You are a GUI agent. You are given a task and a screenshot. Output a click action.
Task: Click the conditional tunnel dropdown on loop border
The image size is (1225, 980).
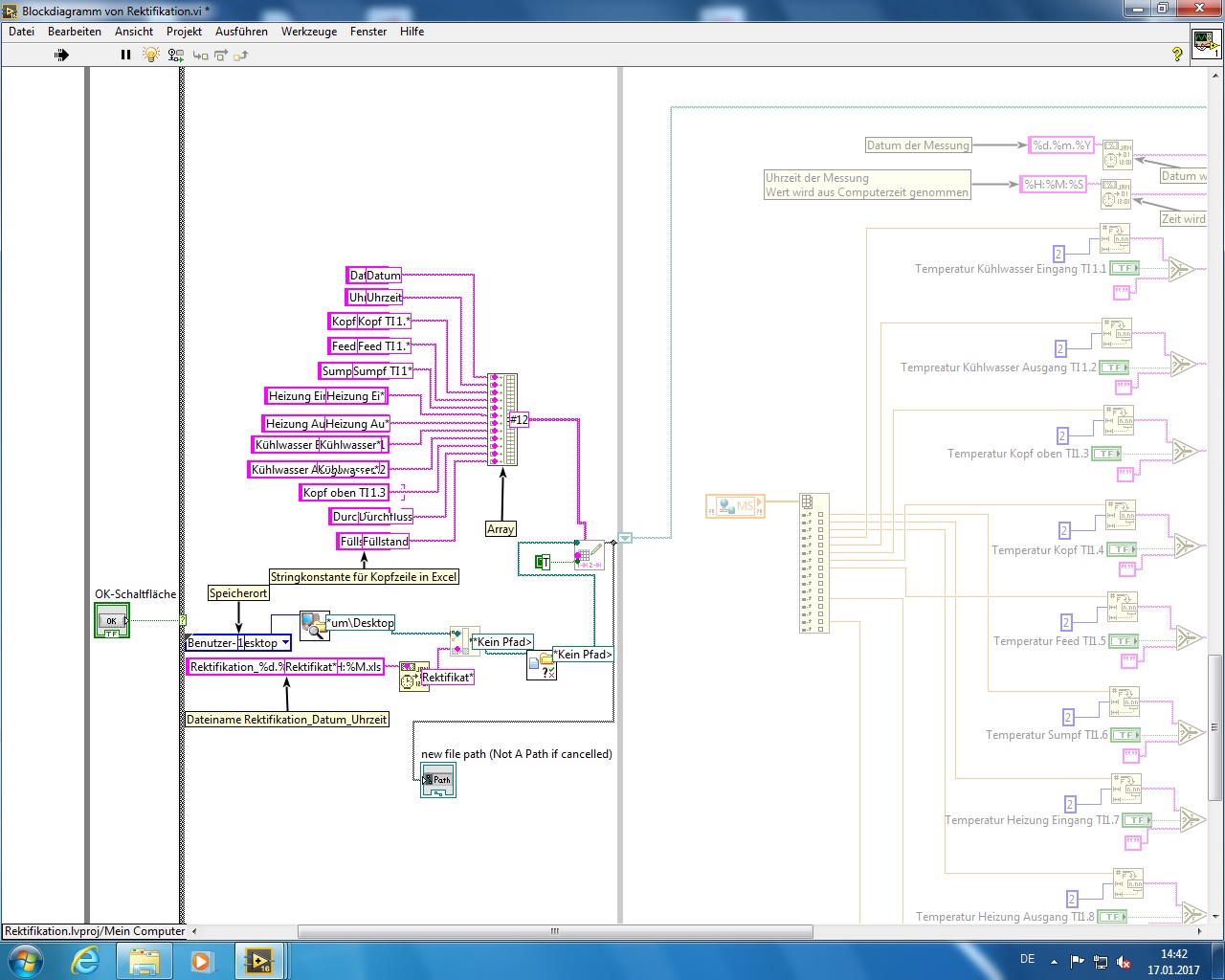(x=625, y=538)
